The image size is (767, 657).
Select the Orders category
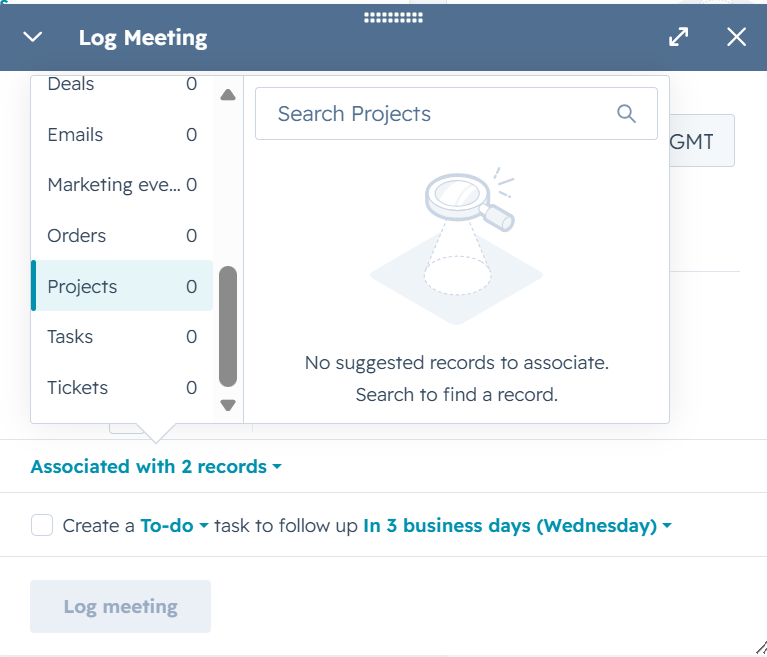point(122,235)
